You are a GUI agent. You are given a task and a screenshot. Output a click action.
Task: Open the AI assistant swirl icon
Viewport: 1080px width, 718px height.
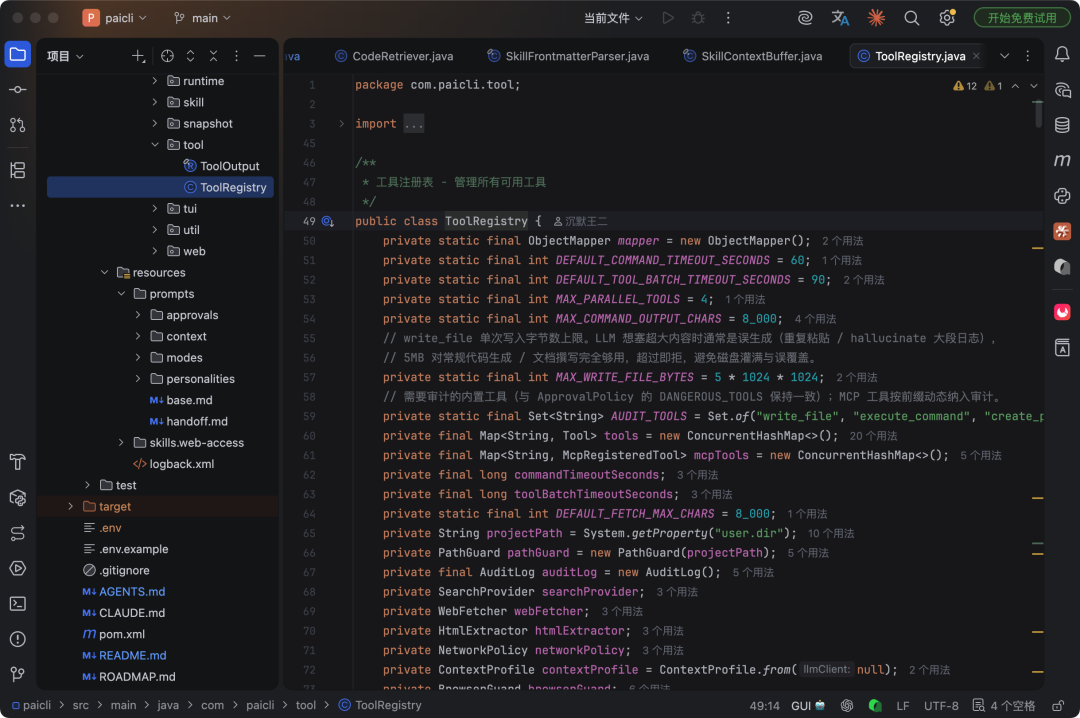[804, 18]
